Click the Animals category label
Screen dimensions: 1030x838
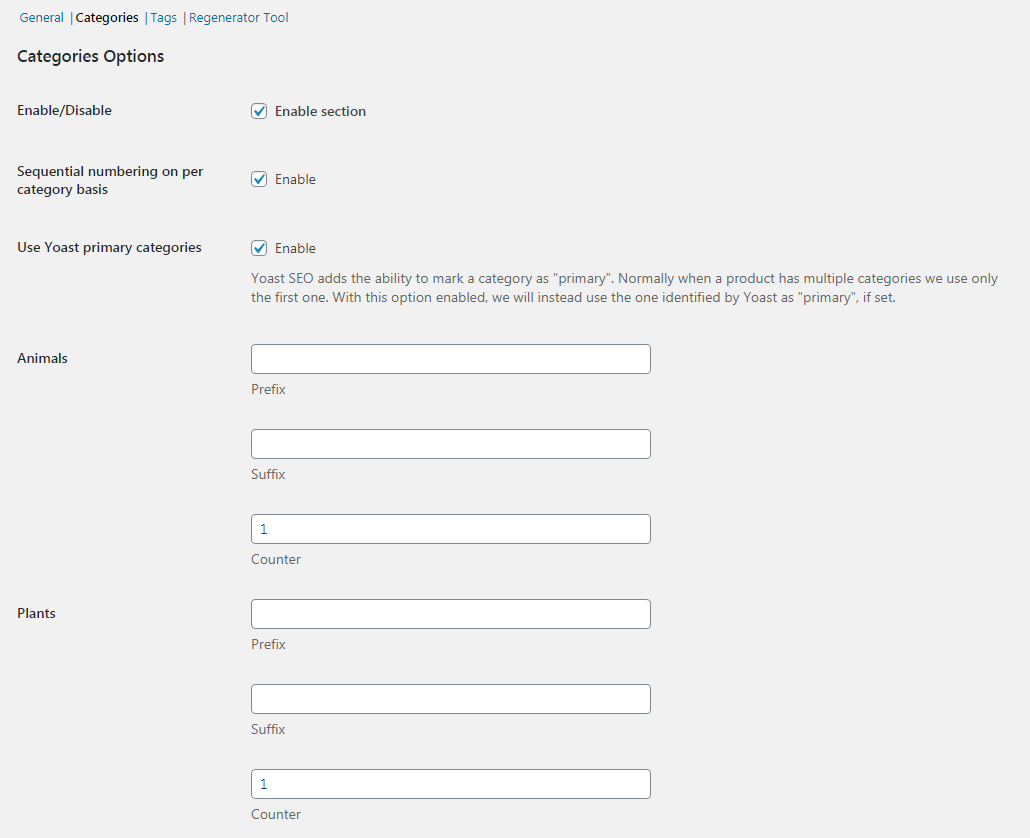pyautogui.click(x=42, y=358)
